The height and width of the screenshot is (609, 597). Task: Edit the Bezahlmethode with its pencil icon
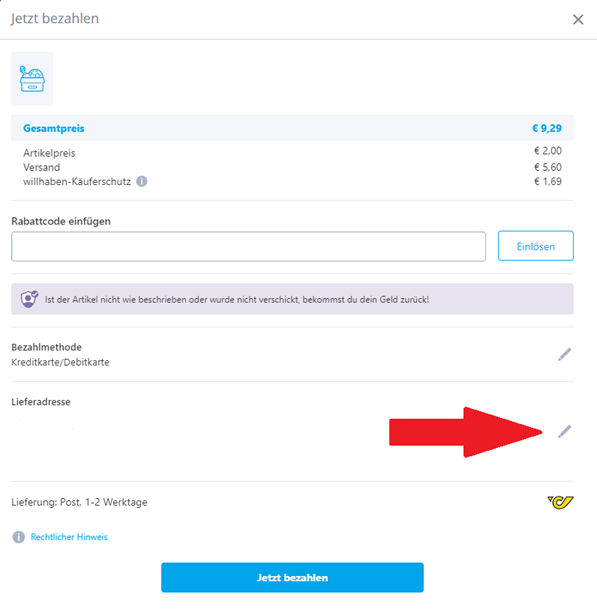[x=564, y=354]
